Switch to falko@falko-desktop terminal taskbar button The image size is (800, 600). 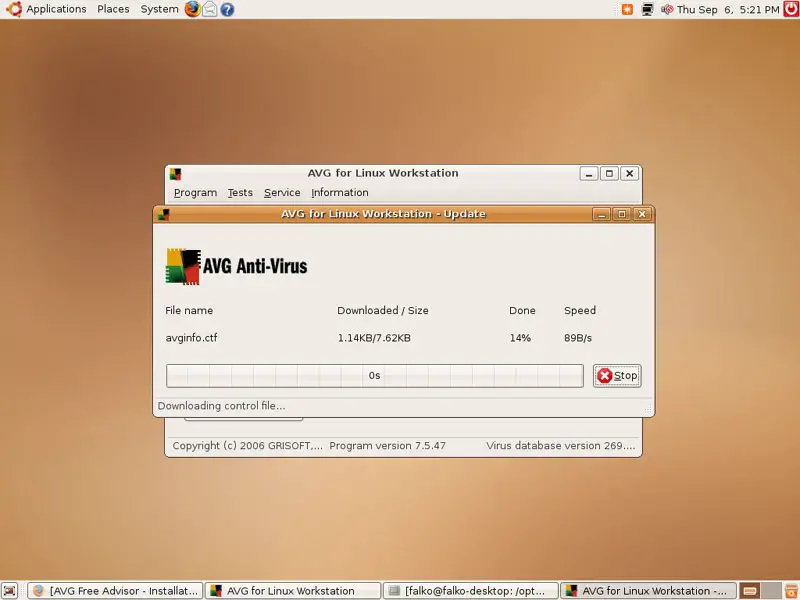(x=470, y=591)
